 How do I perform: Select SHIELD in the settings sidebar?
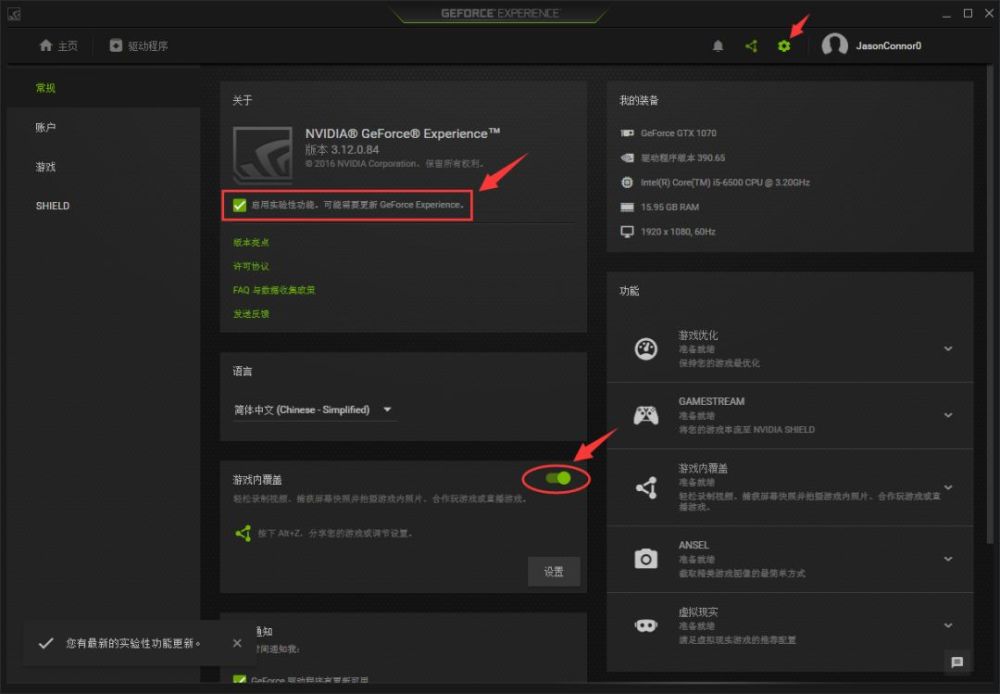(x=52, y=206)
